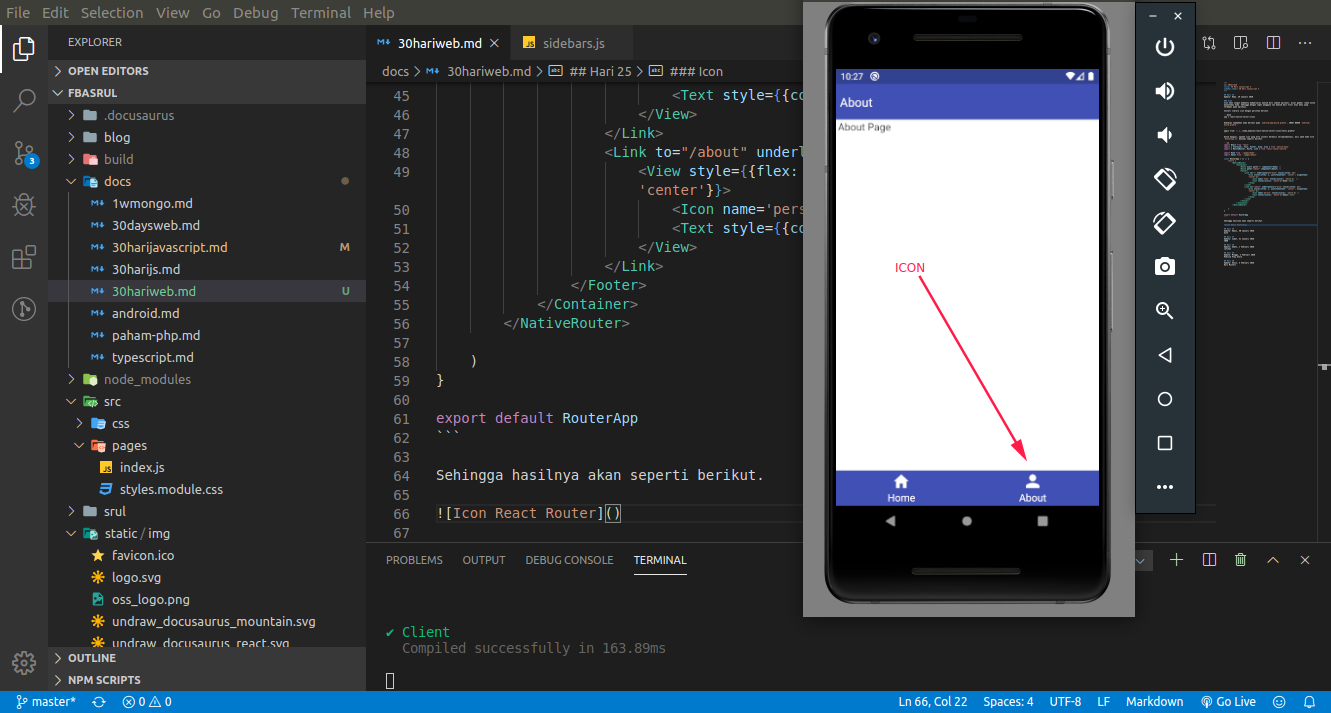
Task: Open index.js under pages folder
Action: [x=142, y=467]
